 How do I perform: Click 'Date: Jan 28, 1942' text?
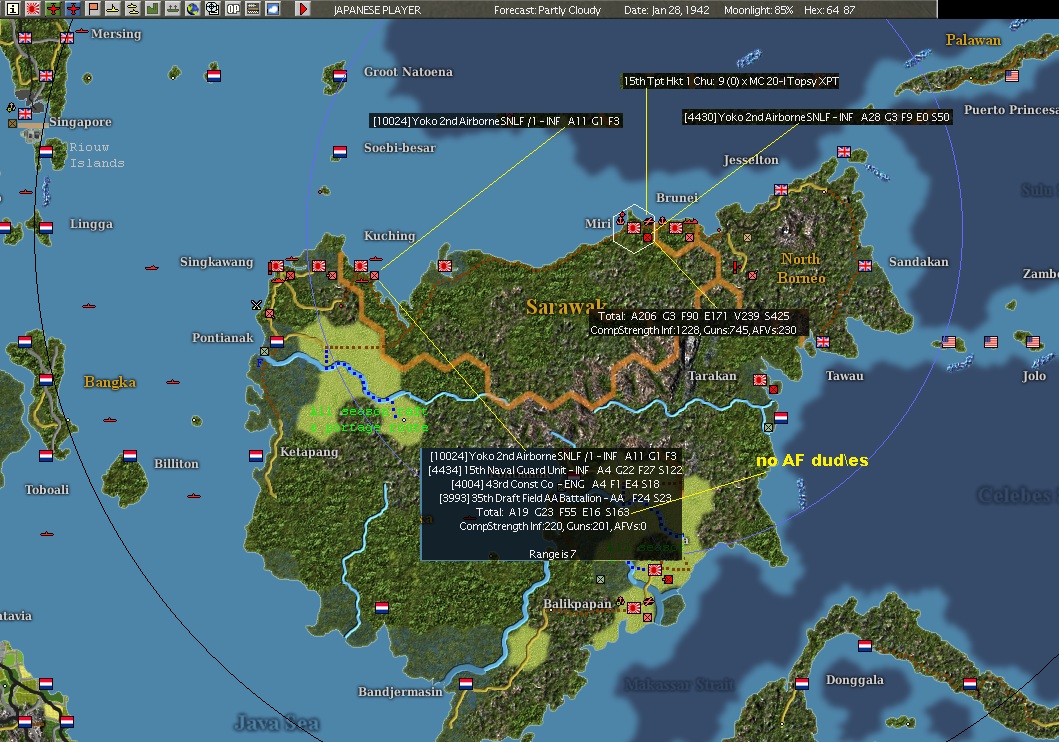(x=665, y=10)
